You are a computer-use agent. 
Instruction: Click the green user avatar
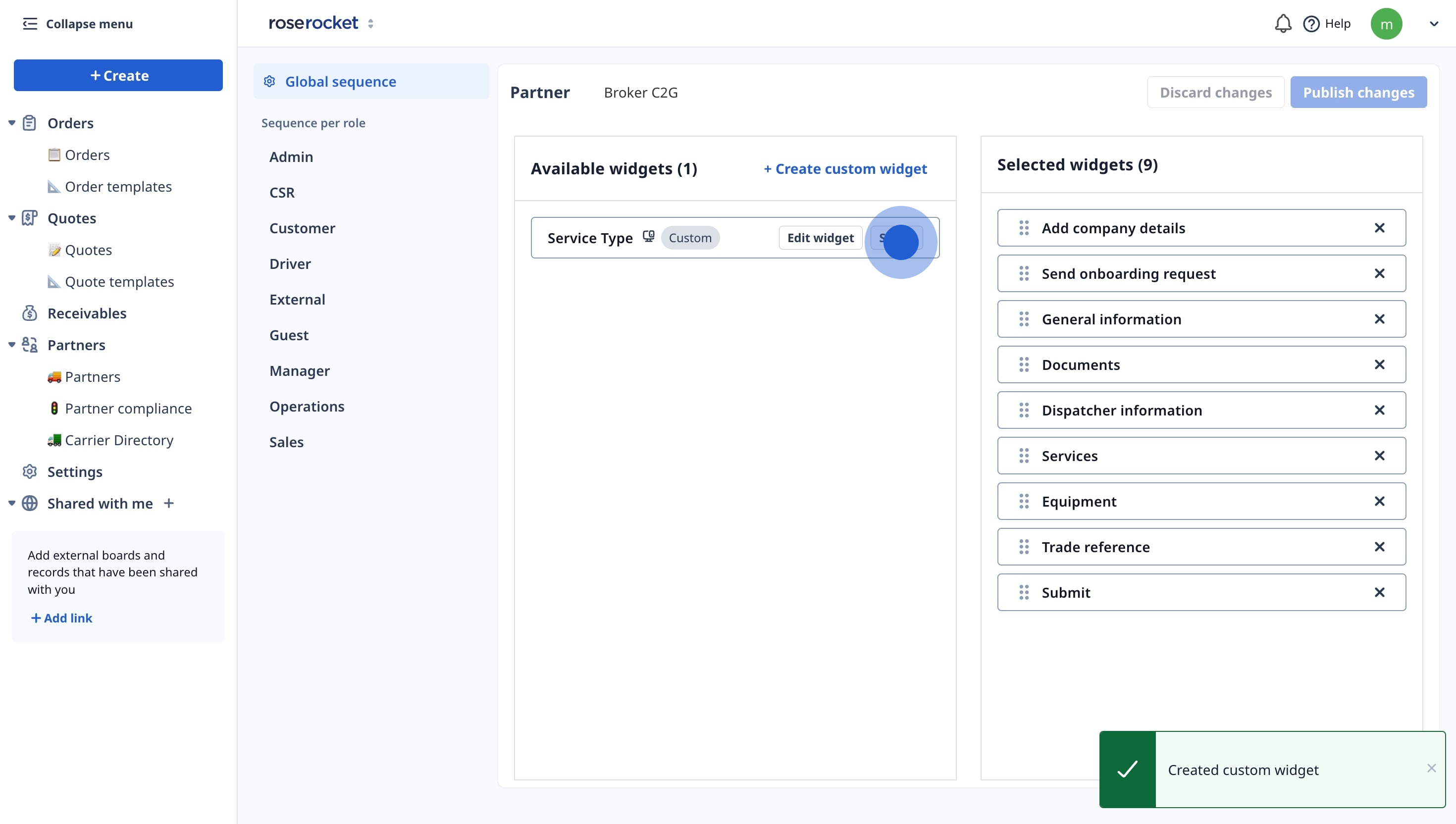1386,24
